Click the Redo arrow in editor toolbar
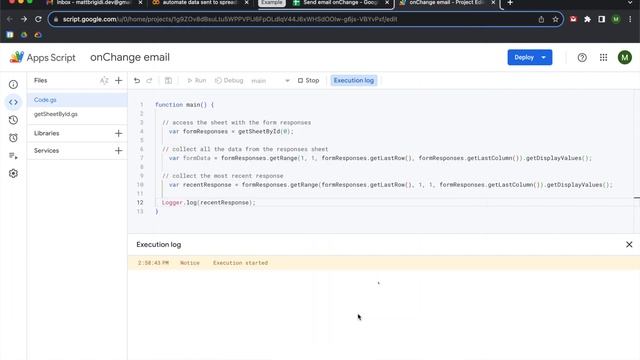This screenshot has height=360, width=640. 149,80
